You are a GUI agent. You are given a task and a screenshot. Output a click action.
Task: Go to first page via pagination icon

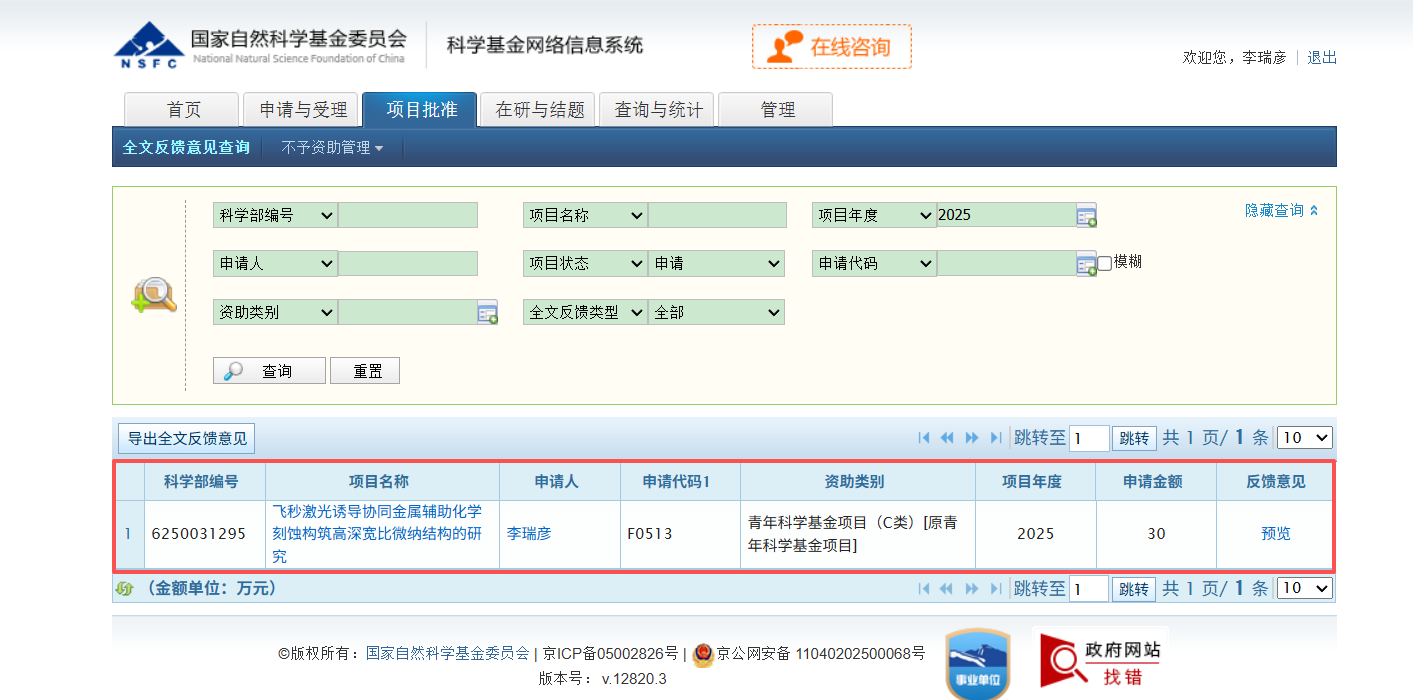923,437
